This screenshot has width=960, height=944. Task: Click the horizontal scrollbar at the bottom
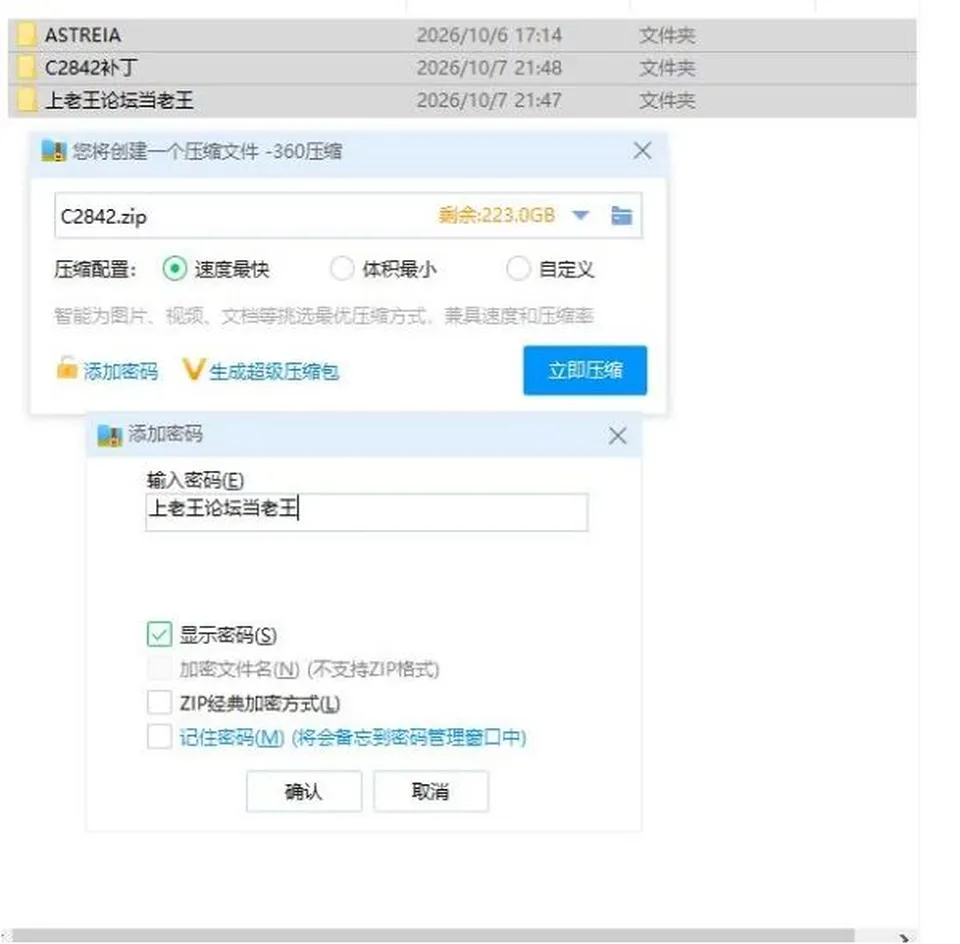[x=433, y=935]
